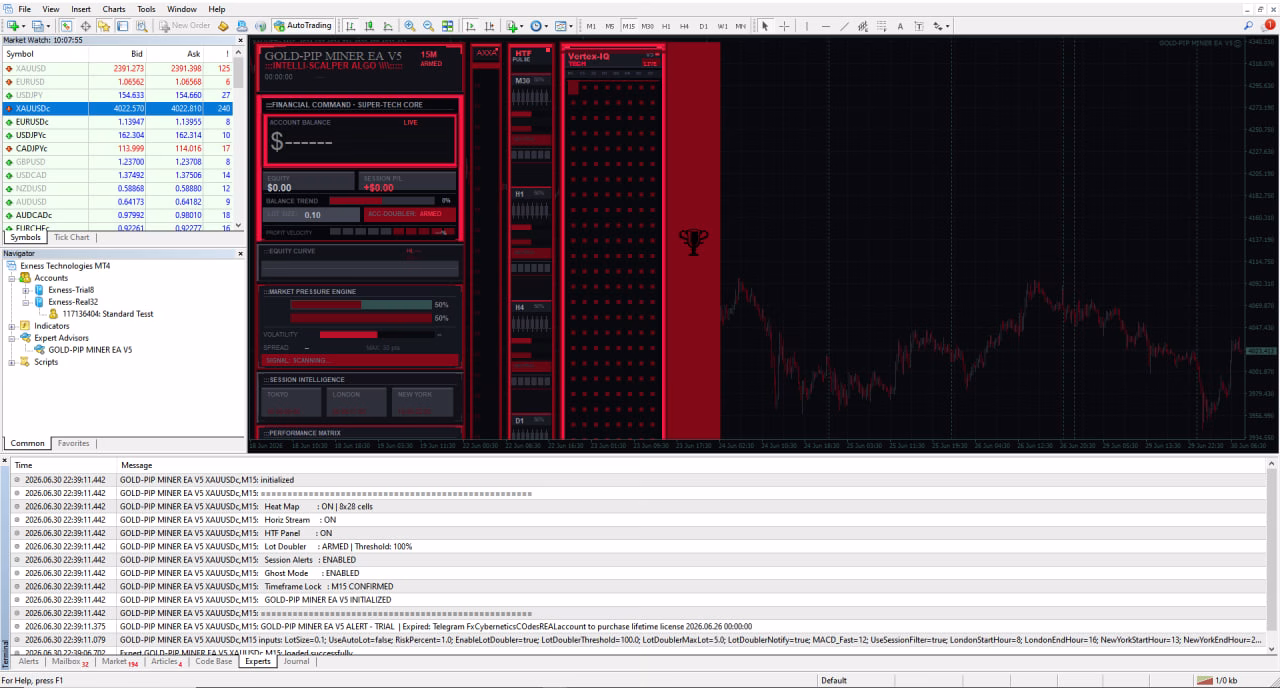The image size is (1280, 688).
Task: Toggle the Navigator star-folder icon
Action: pyautogui.click(x=104, y=25)
